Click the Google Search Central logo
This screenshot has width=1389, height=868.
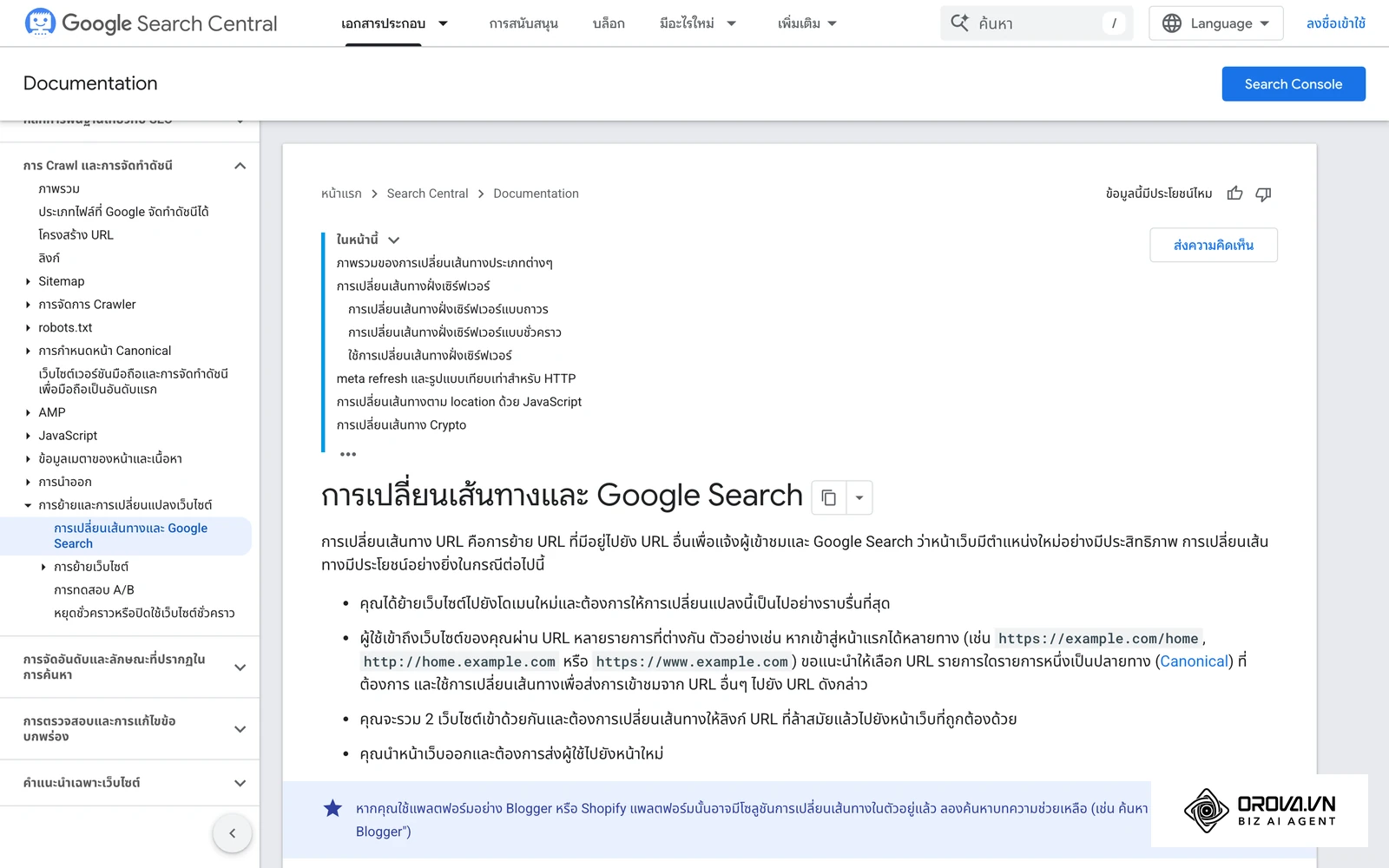151,23
